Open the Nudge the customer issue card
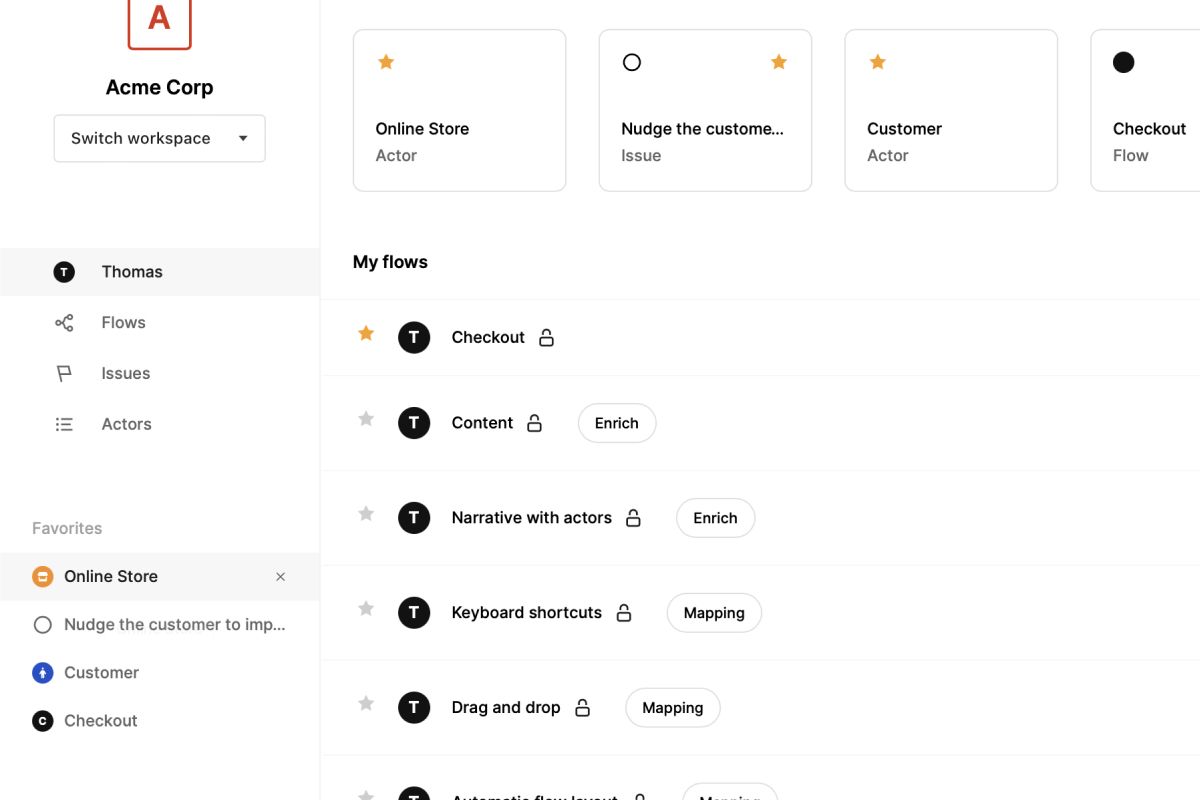 (705, 110)
